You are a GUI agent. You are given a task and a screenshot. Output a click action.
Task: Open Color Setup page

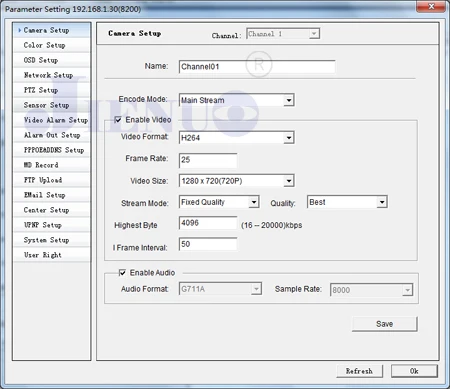[x=52, y=45]
